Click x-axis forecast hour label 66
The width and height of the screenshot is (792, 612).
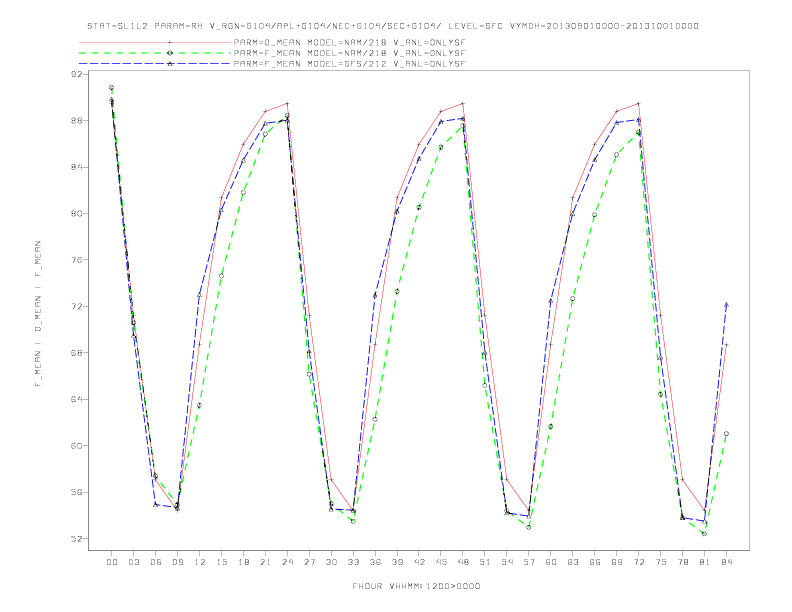pos(595,562)
